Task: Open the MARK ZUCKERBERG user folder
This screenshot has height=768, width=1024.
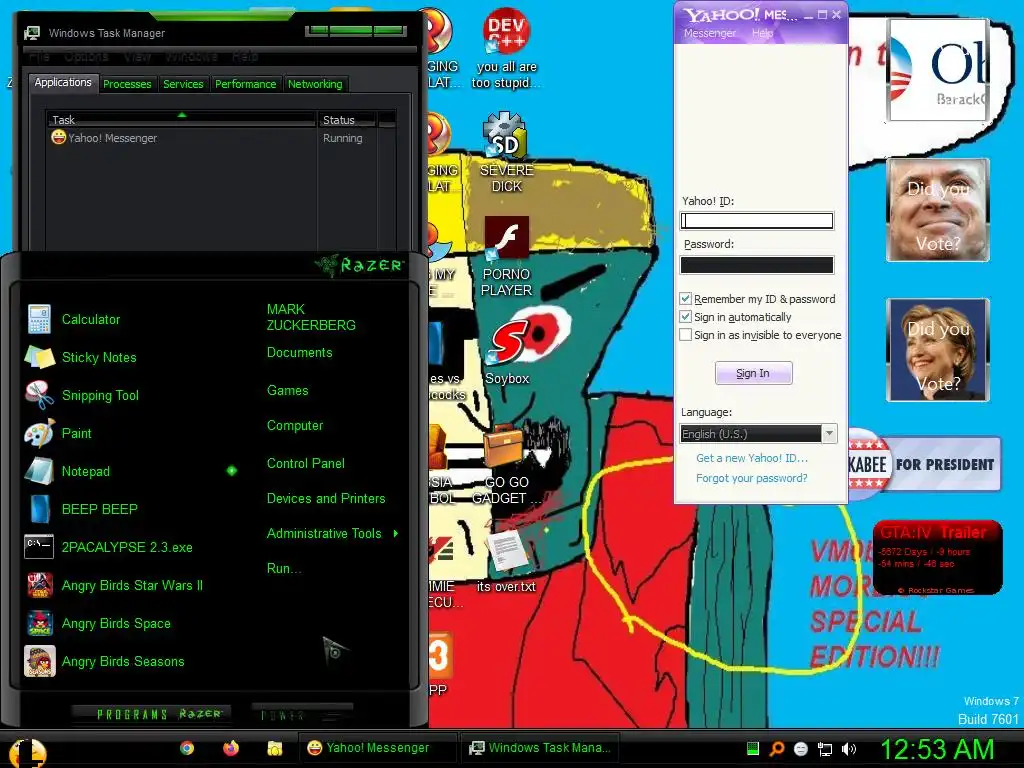Action: (x=311, y=317)
